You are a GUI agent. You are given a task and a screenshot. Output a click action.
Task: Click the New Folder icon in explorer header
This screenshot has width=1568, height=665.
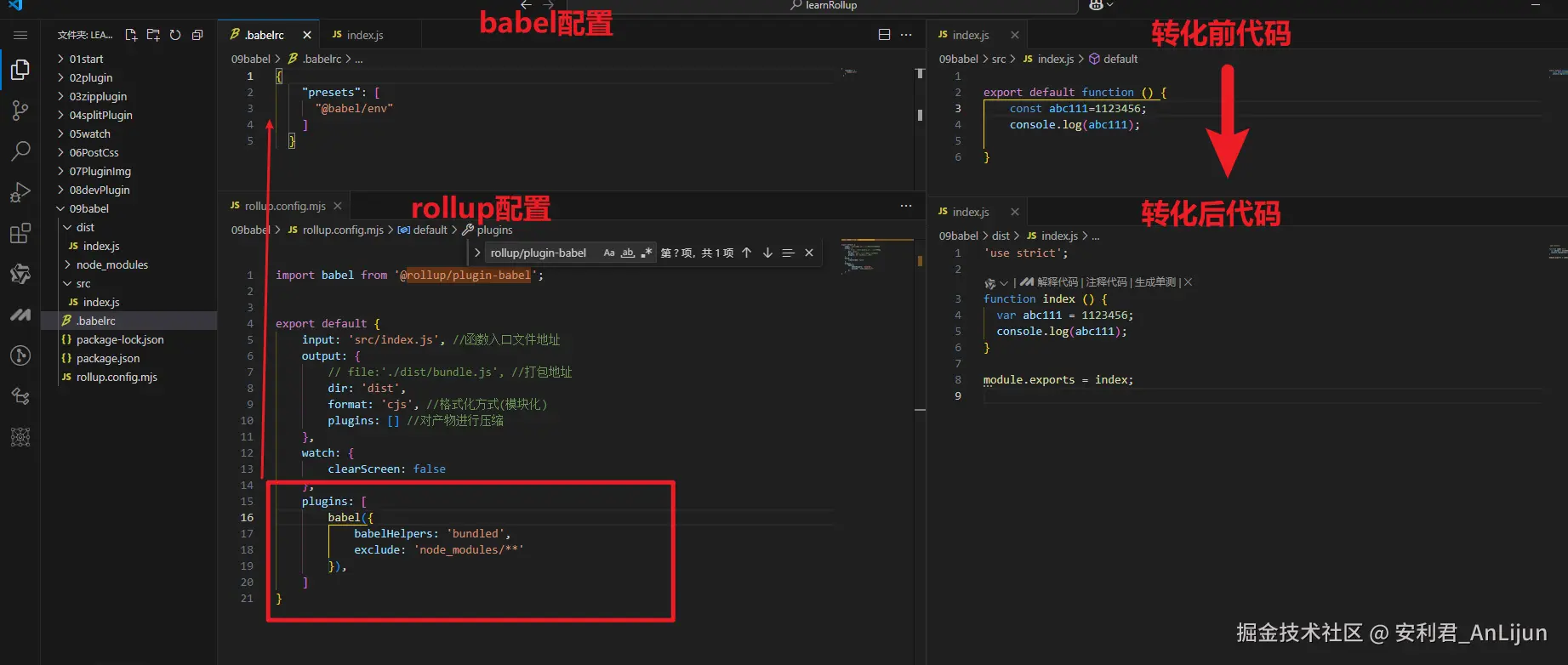153,35
